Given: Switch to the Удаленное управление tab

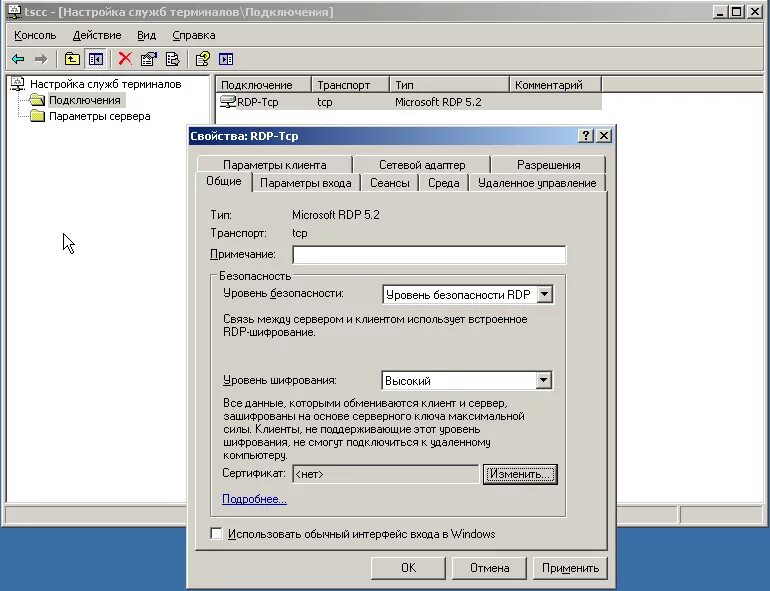Looking at the screenshot, I should (x=537, y=183).
